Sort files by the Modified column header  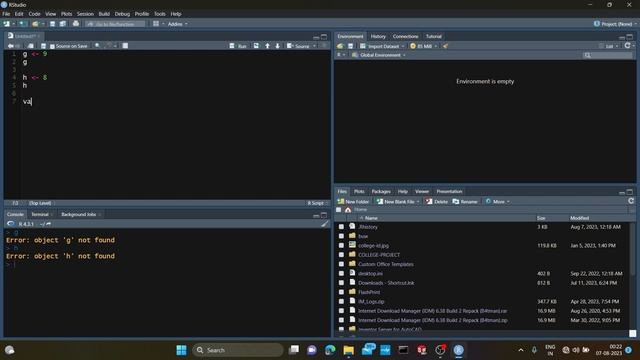579,218
